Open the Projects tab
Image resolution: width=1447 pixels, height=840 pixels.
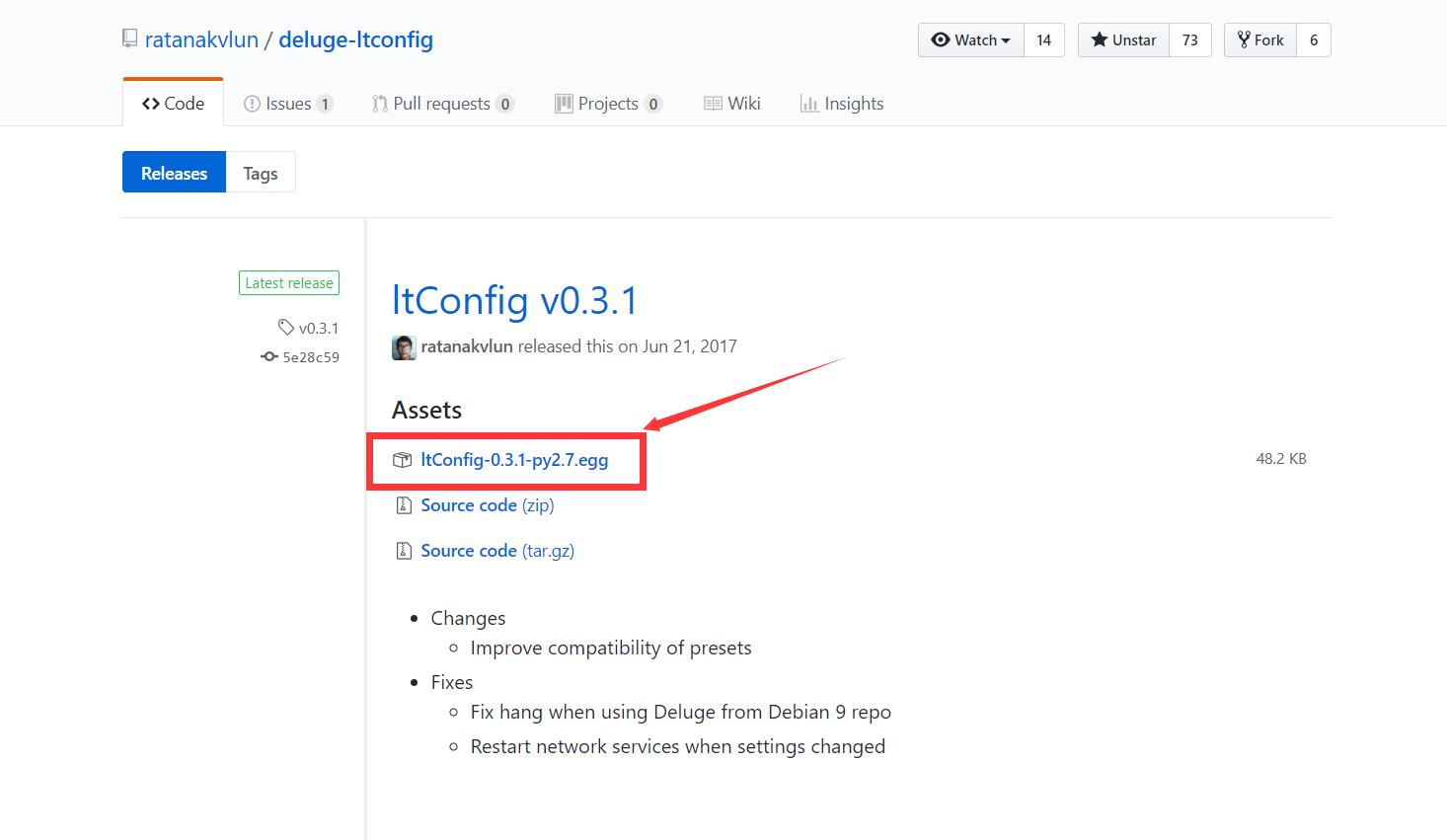point(608,104)
